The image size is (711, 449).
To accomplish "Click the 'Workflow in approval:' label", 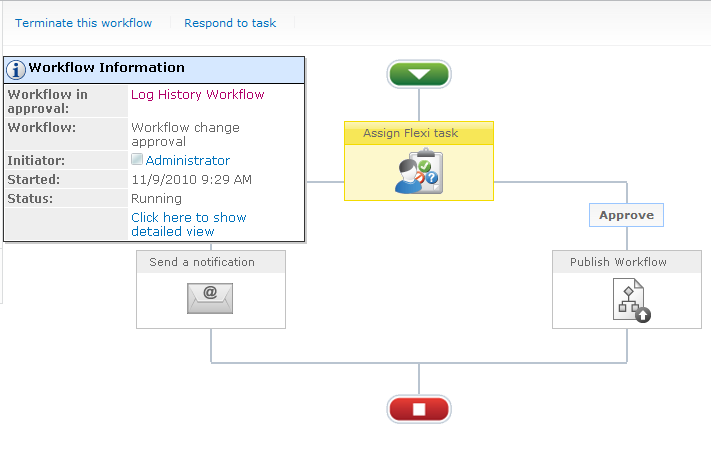I will coord(48,101).
